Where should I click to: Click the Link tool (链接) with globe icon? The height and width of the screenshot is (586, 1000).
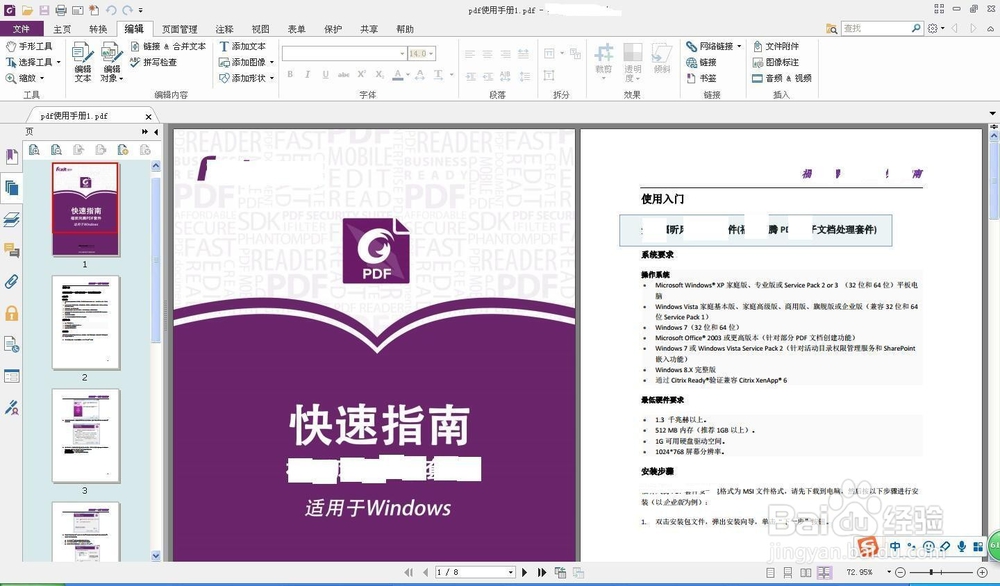(702, 62)
